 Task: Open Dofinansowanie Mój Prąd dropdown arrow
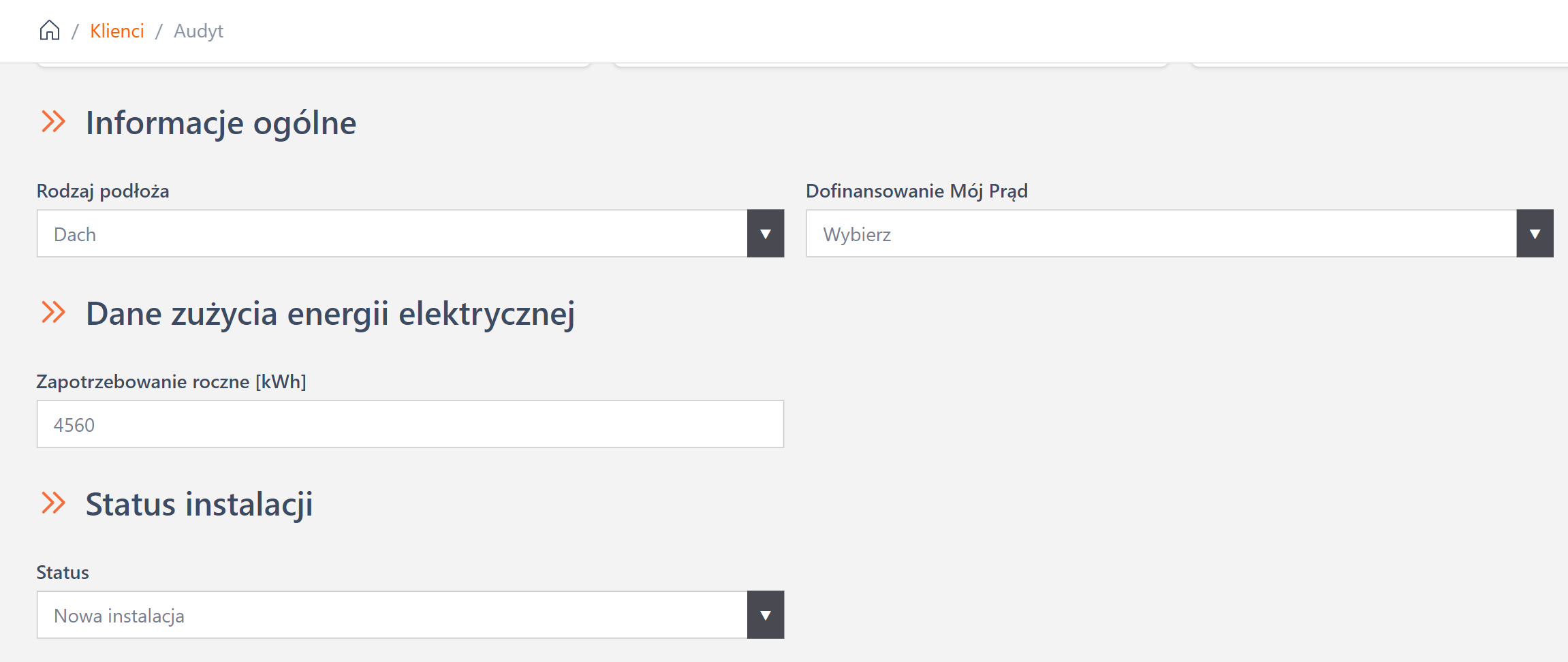coord(1535,234)
